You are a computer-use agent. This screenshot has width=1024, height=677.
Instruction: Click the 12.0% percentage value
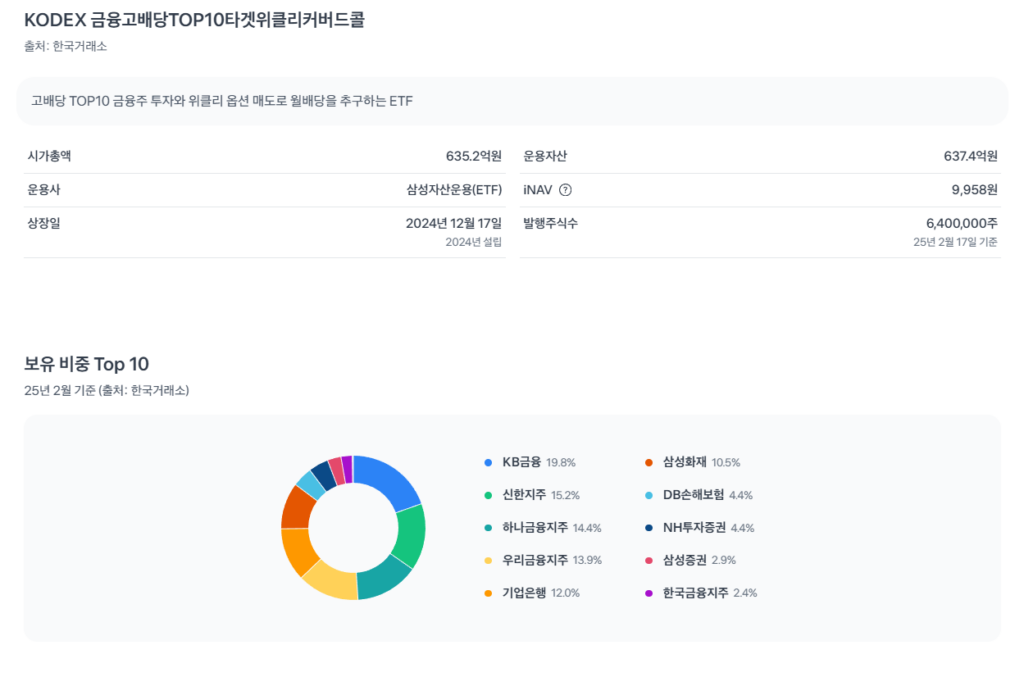tap(566, 593)
